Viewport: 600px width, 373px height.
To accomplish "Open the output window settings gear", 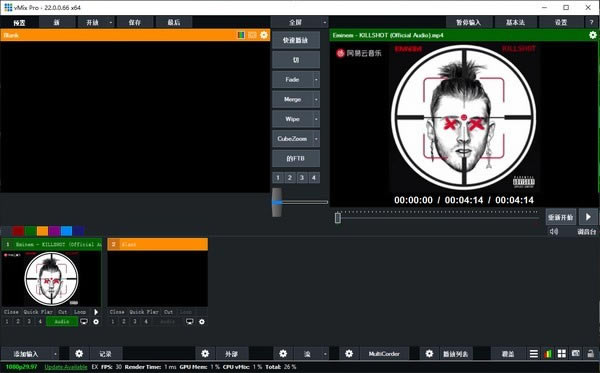I will (593, 35).
